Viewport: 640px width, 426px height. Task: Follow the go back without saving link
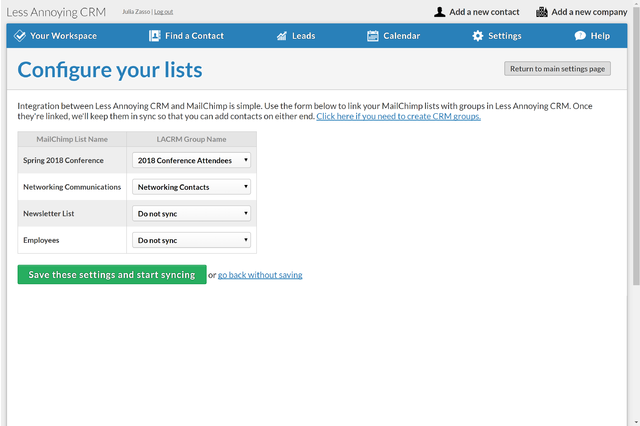(x=260, y=275)
